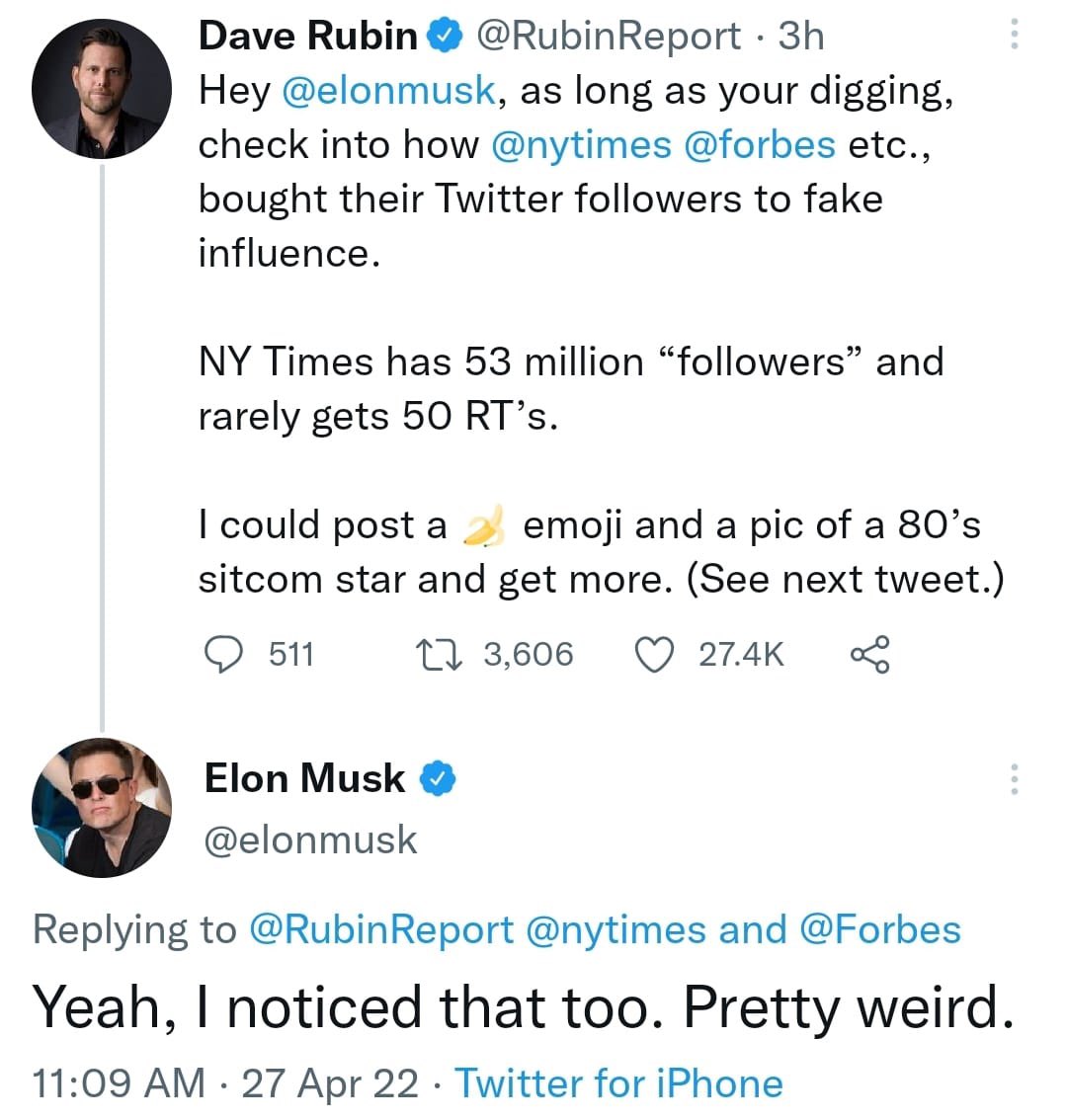Click the @elonmusk mention in Rubin's tweet

(389, 91)
